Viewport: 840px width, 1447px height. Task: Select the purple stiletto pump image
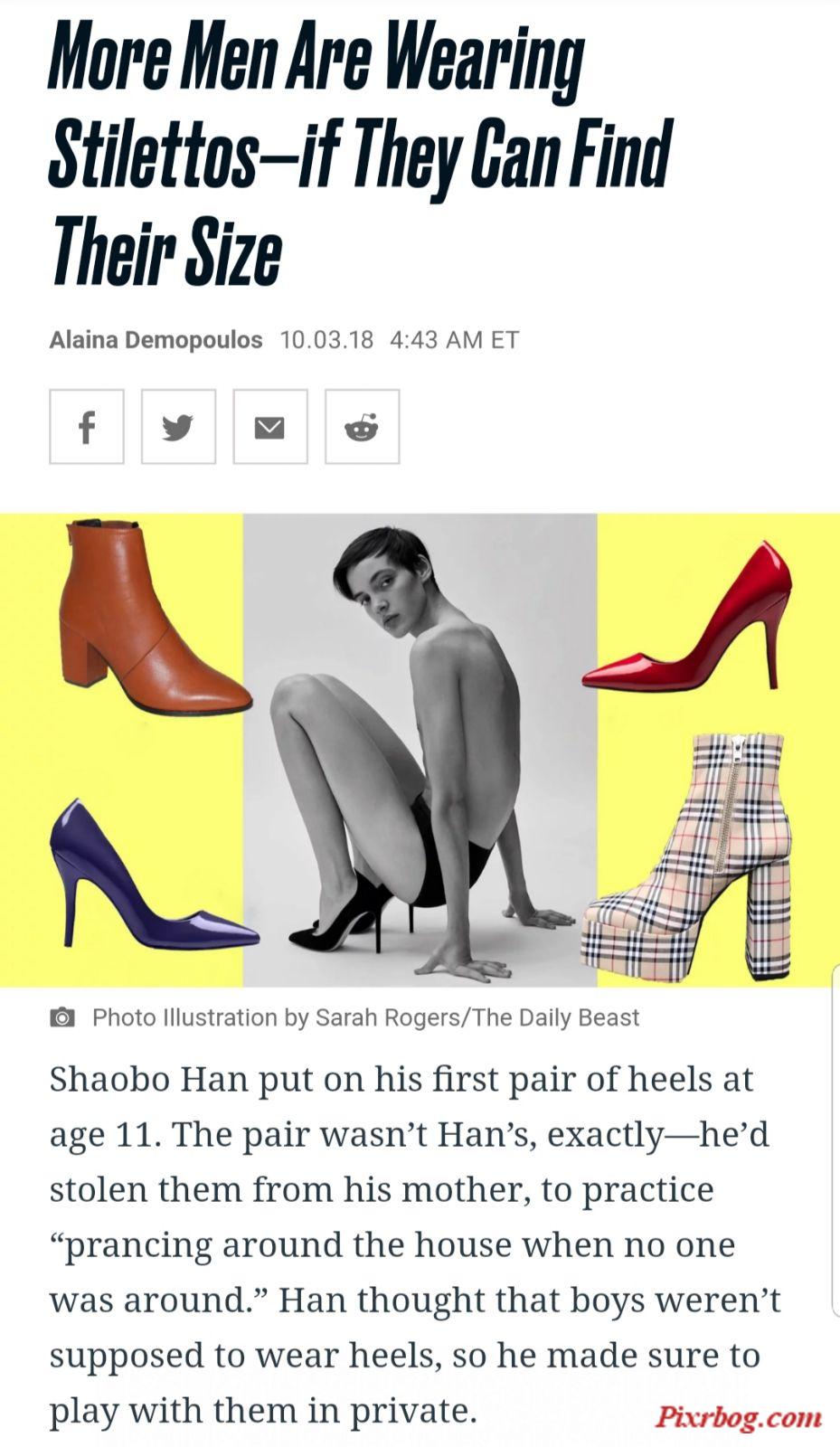click(149, 875)
